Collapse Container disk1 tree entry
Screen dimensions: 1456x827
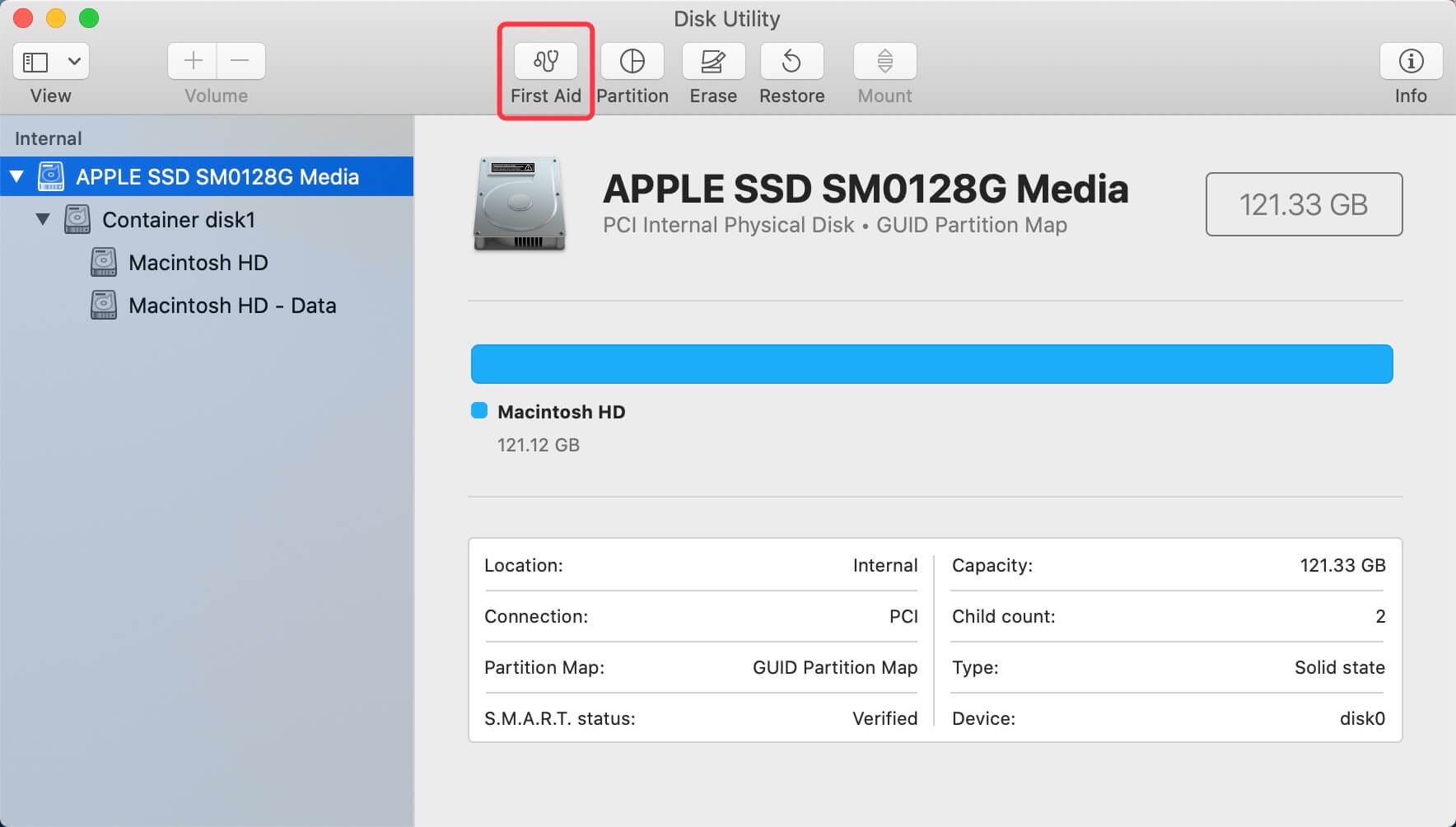click(x=44, y=219)
